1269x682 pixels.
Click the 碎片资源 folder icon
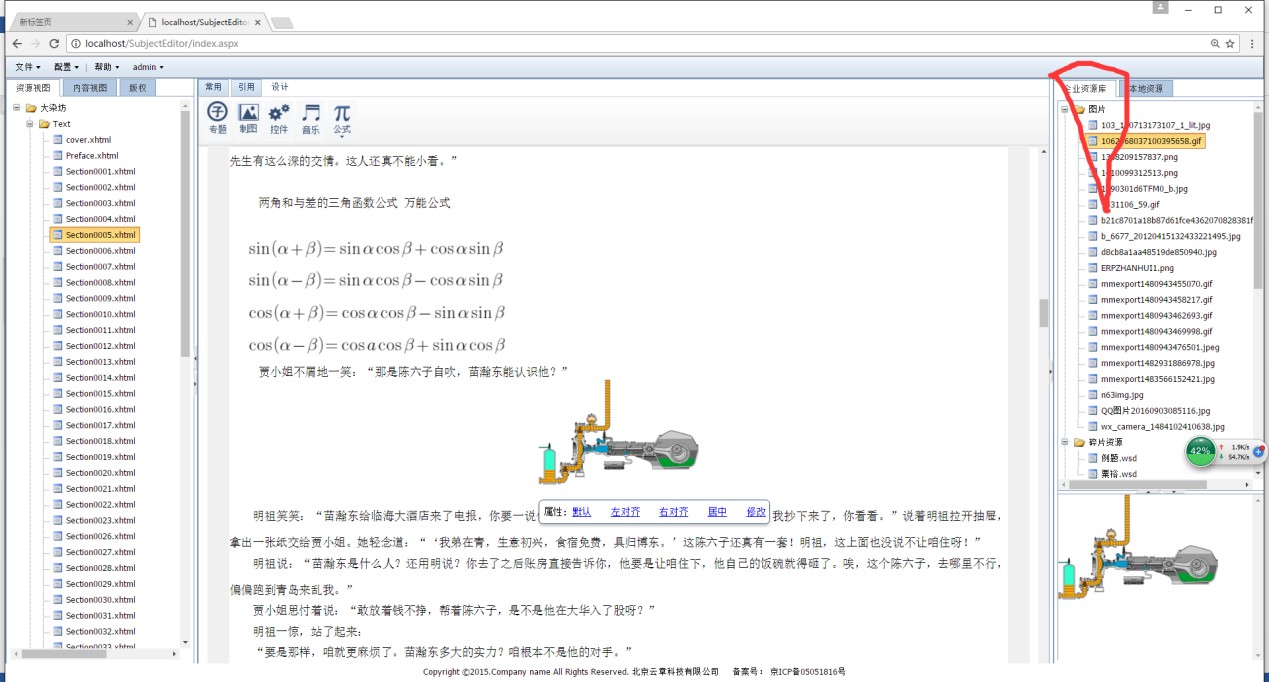click(1079, 442)
